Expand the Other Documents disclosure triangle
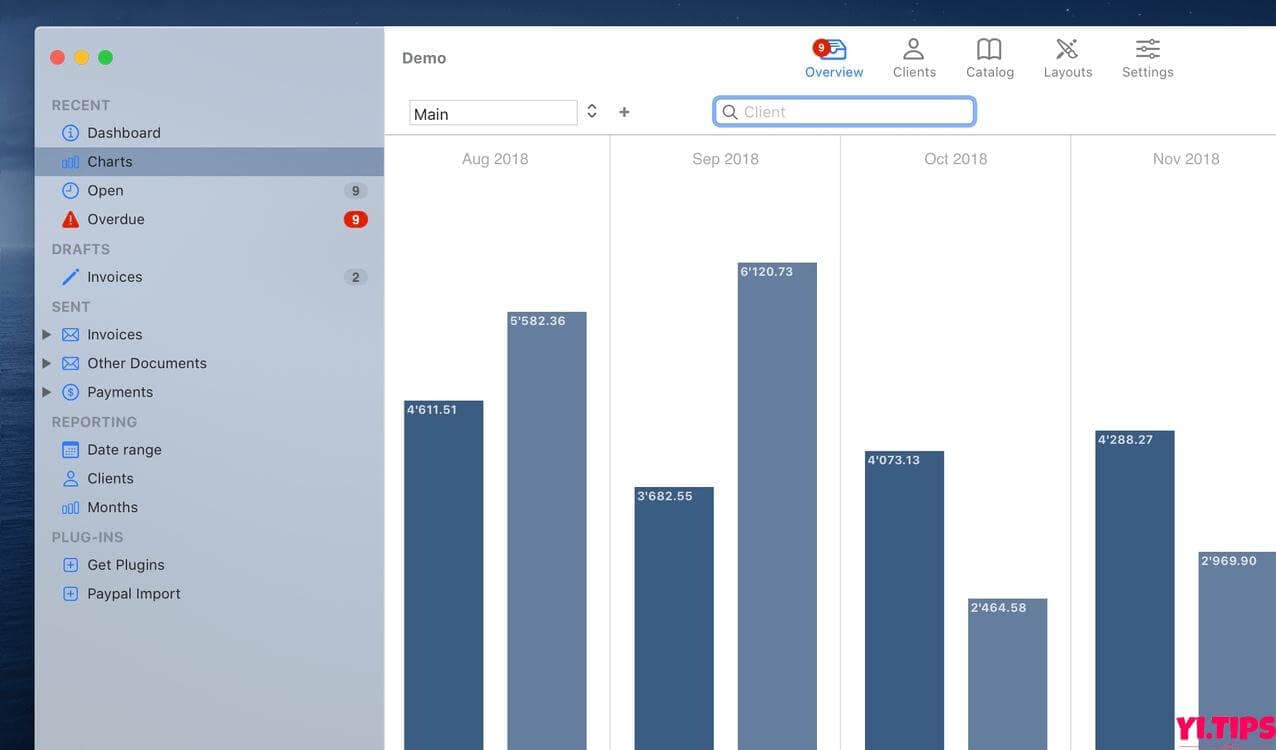This screenshot has height=750, width=1276. tap(46, 364)
